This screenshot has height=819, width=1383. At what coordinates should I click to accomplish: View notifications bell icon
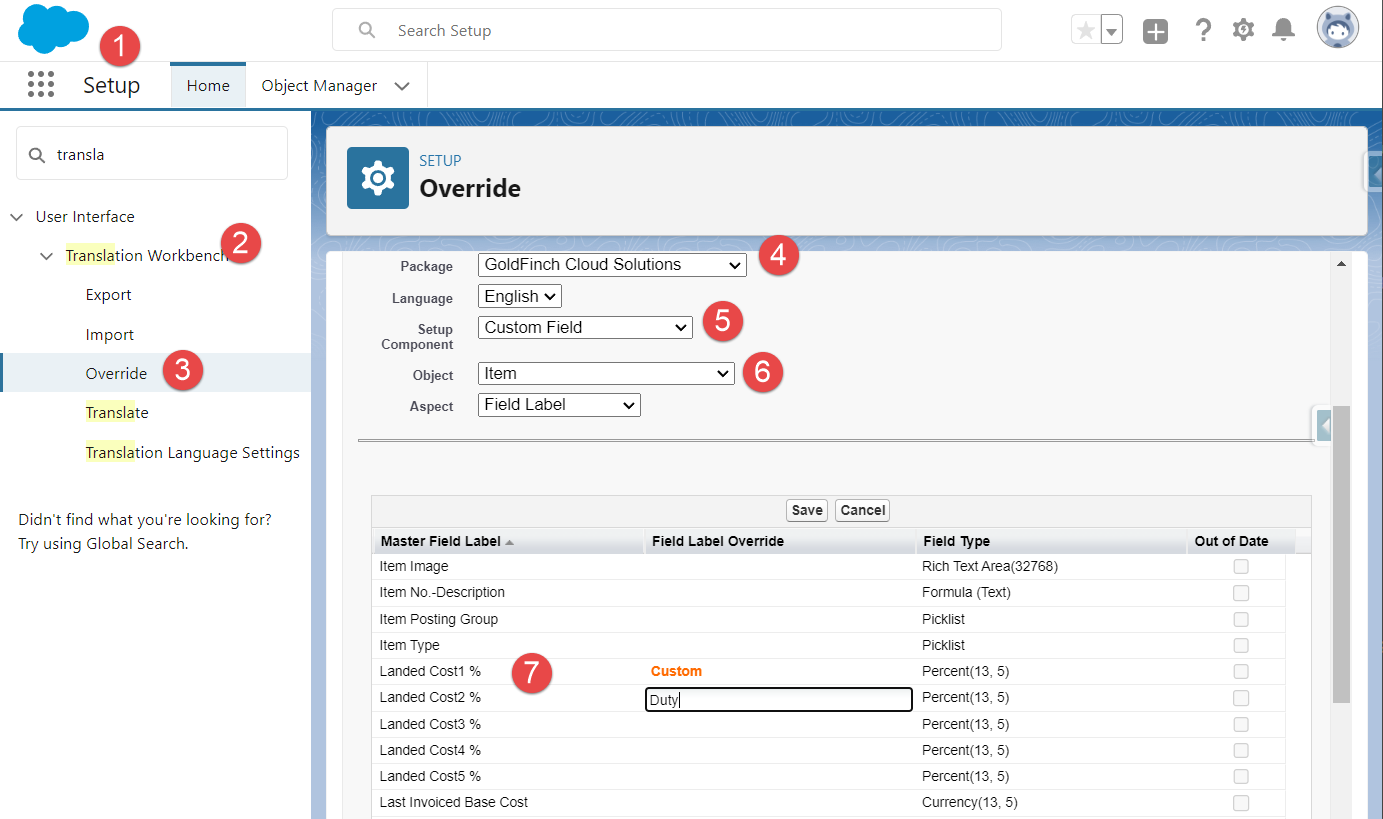1283,30
